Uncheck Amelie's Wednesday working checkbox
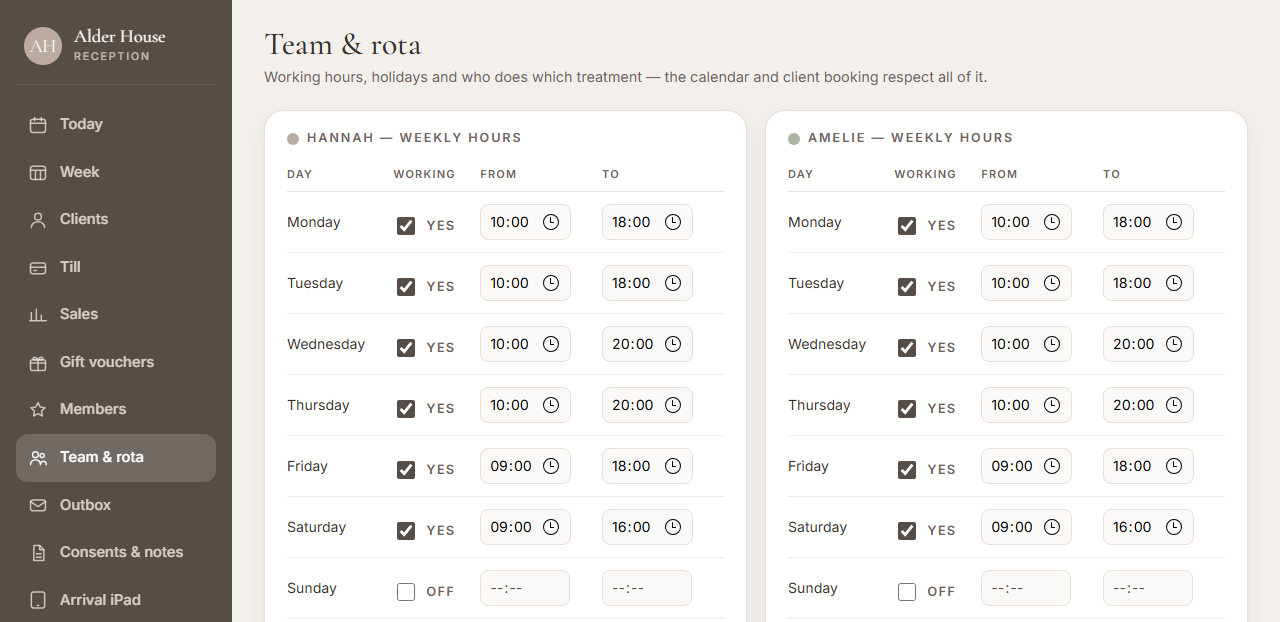Viewport: 1280px width, 622px height. [907, 348]
